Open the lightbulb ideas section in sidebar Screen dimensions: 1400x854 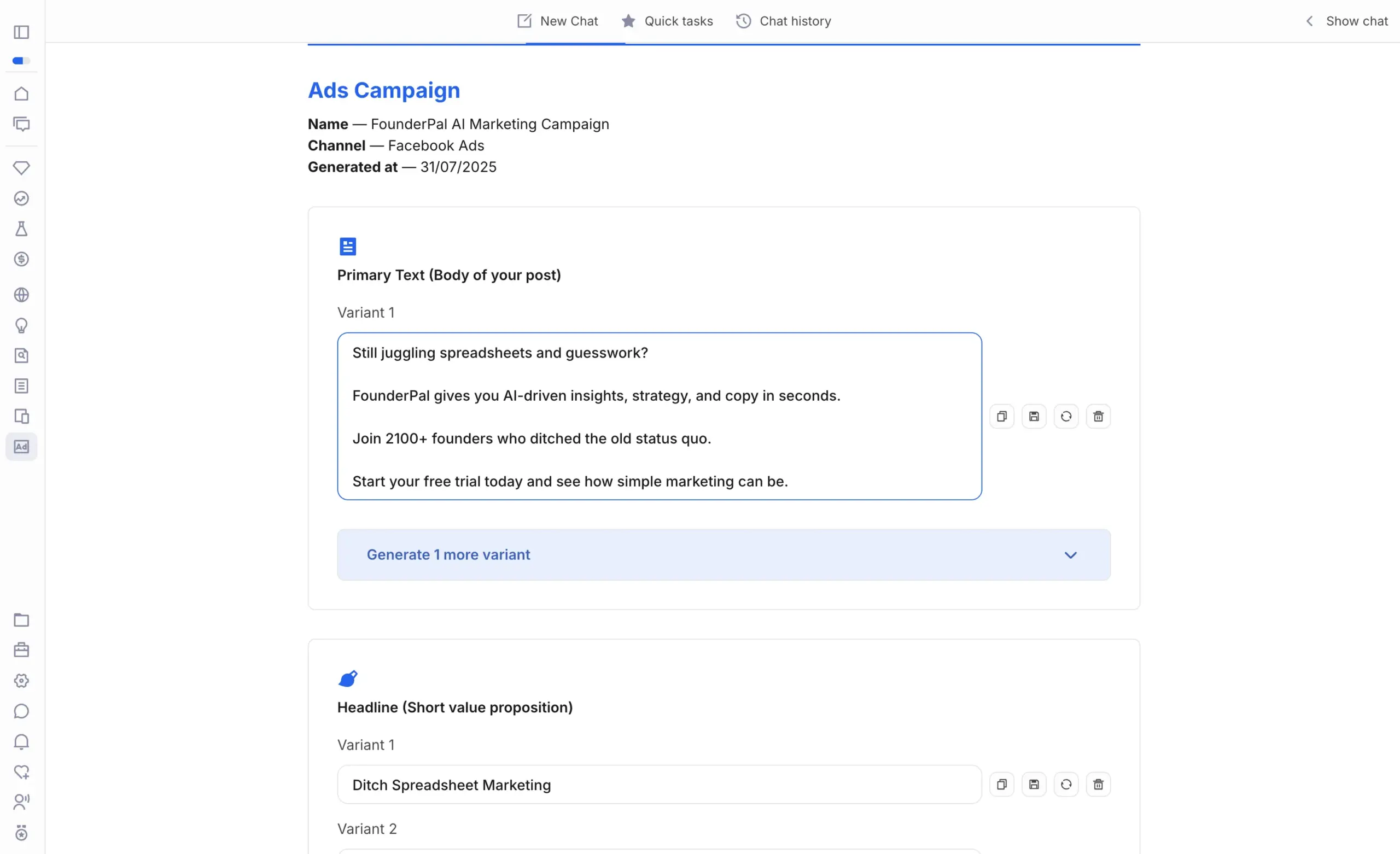(21, 325)
